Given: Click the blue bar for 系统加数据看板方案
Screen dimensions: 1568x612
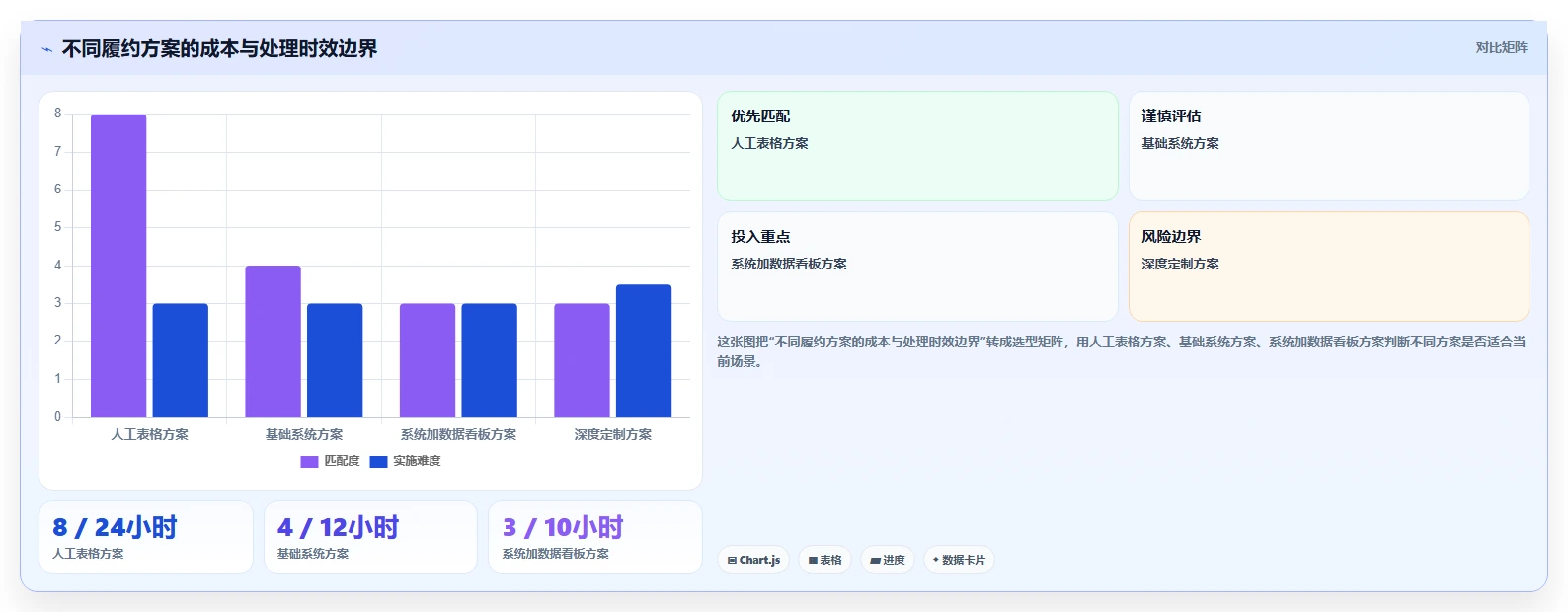Looking at the screenshot, I should coord(489,360).
